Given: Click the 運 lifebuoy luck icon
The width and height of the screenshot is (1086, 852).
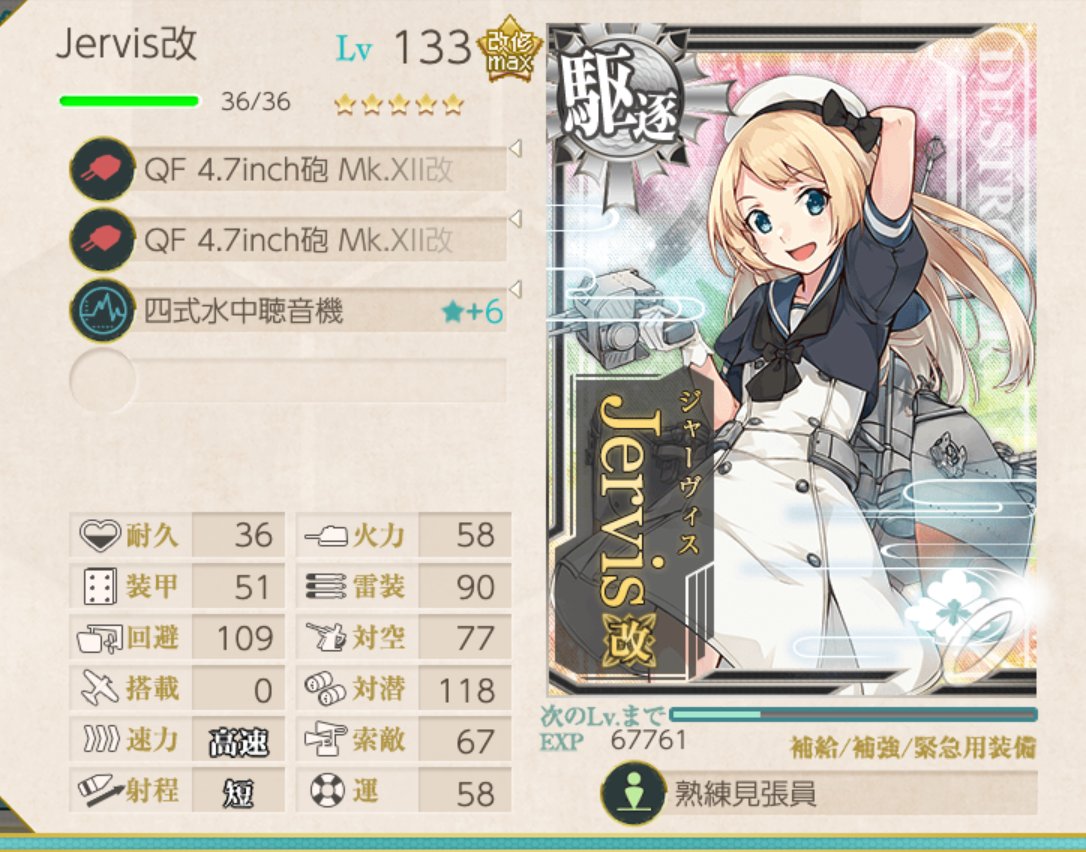Looking at the screenshot, I should 327,790.
